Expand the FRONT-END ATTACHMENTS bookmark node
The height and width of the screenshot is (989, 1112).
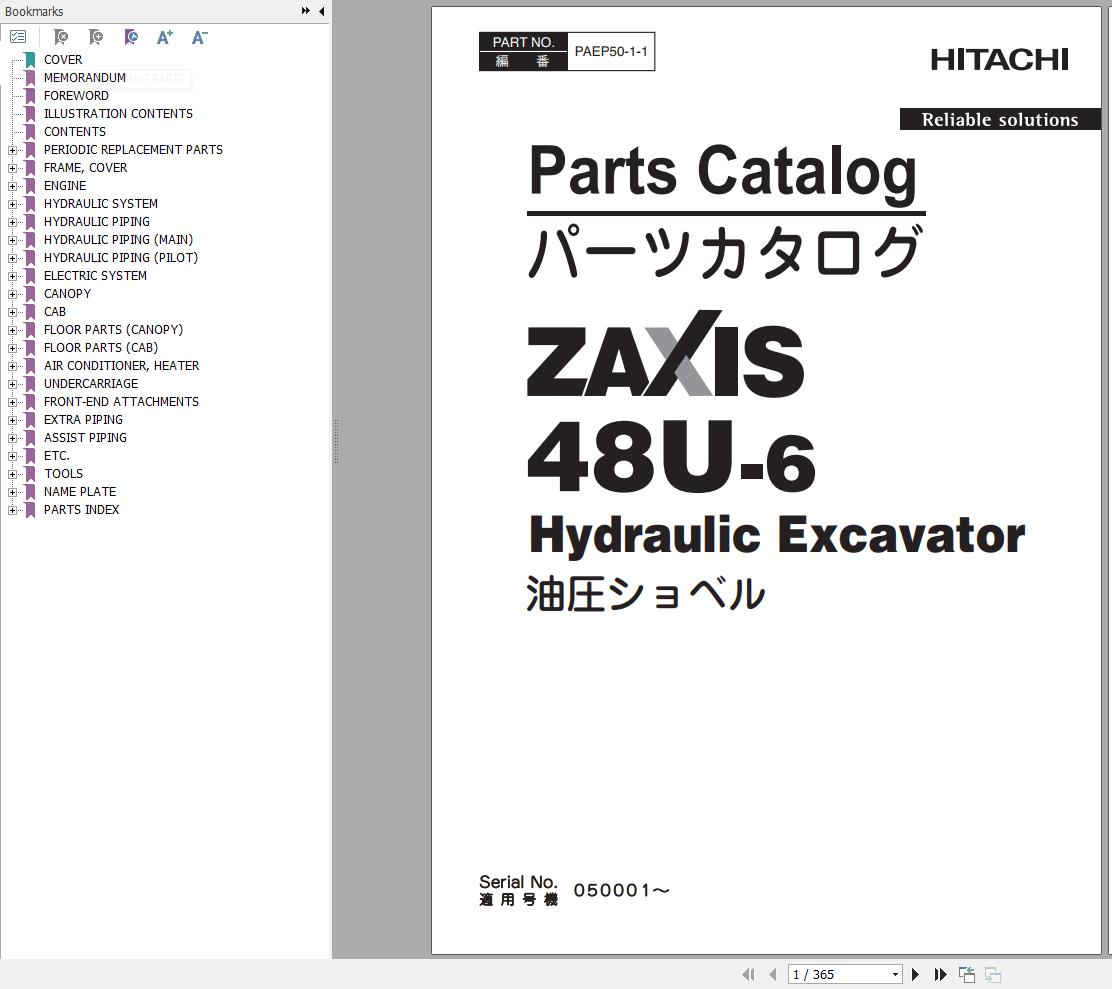coord(12,402)
